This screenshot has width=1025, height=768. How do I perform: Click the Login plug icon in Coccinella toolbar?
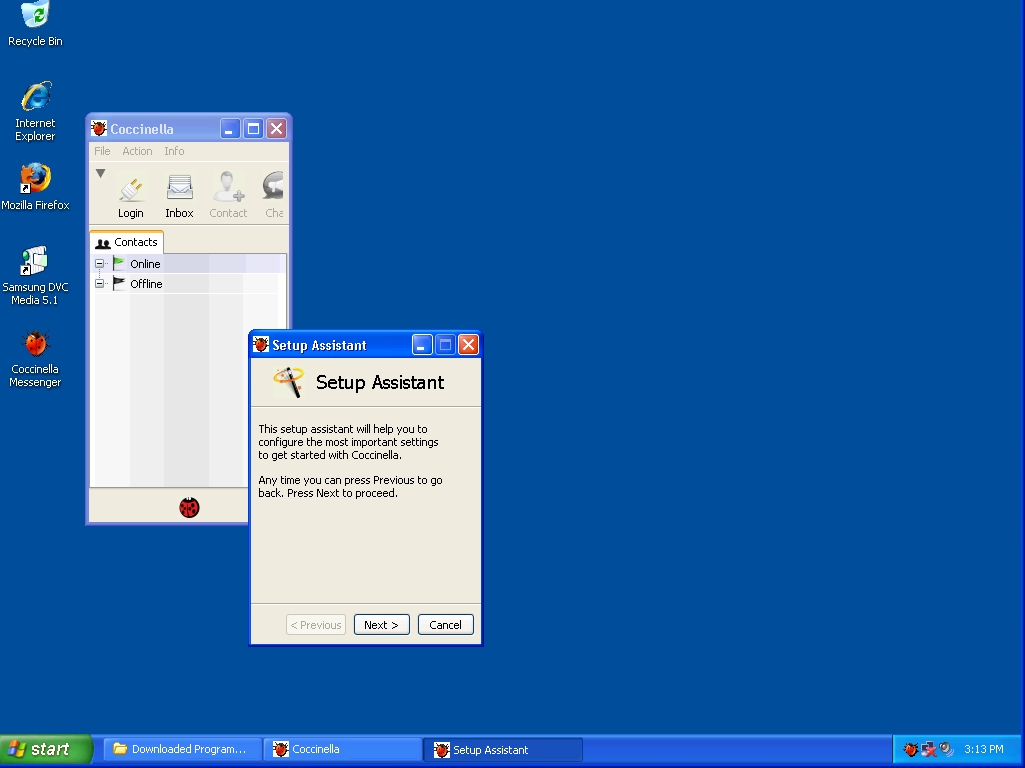[x=131, y=189]
